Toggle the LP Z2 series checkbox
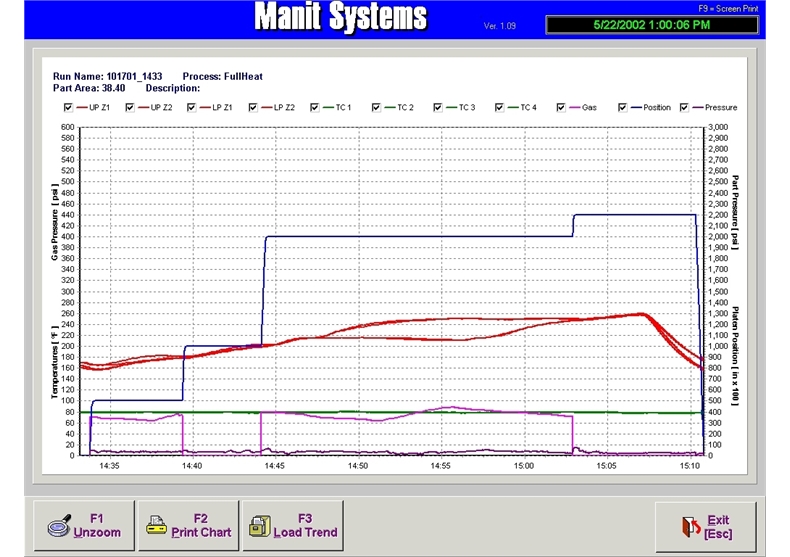 (253, 107)
